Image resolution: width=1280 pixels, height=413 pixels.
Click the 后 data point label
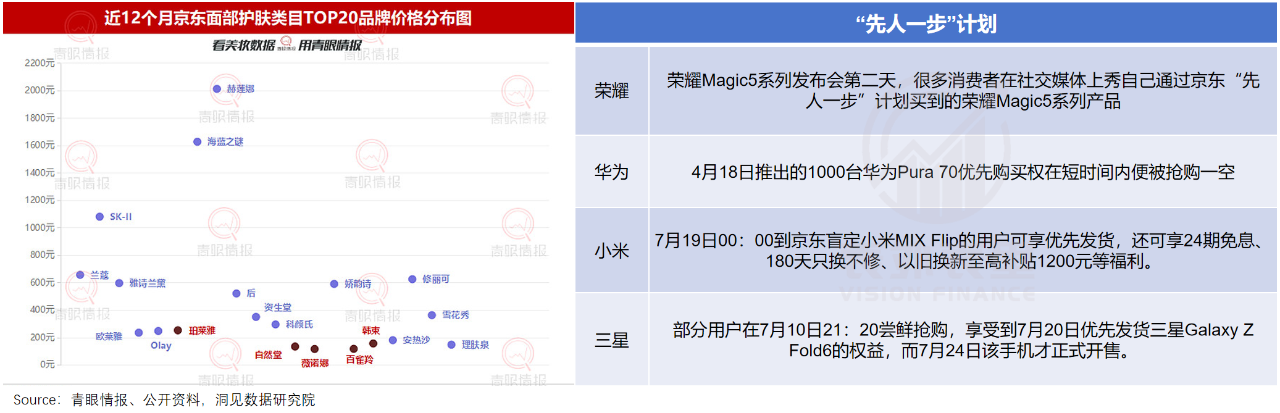(251, 294)
